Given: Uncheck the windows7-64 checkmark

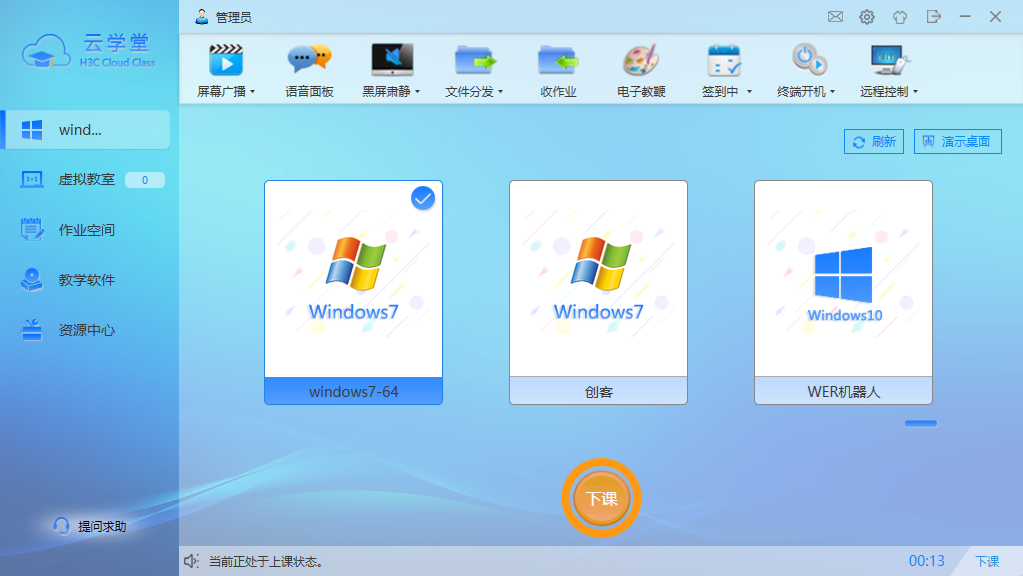Looking at the screenshot, I should [423, 198].
